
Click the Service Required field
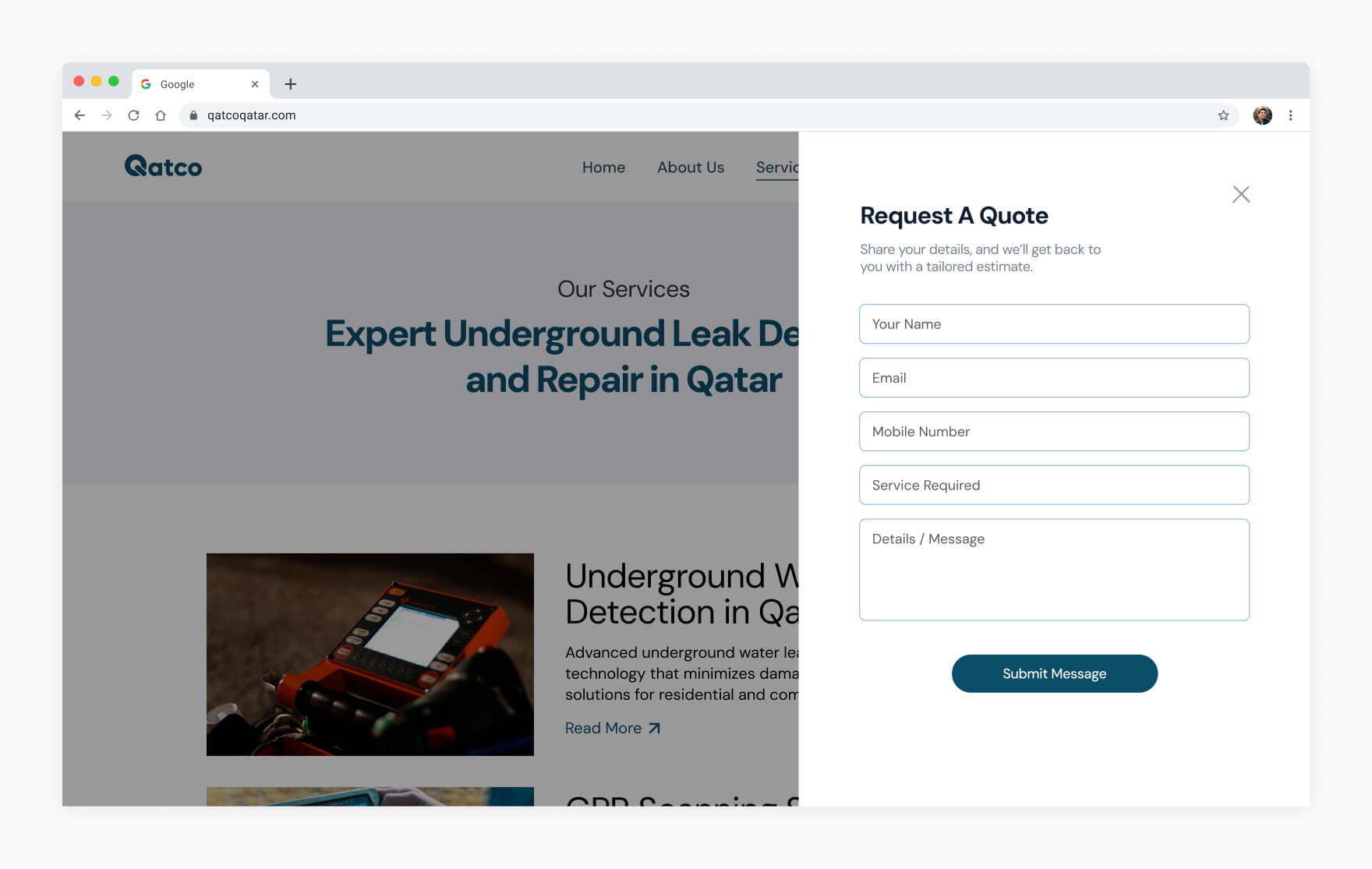click(1054, 485)
